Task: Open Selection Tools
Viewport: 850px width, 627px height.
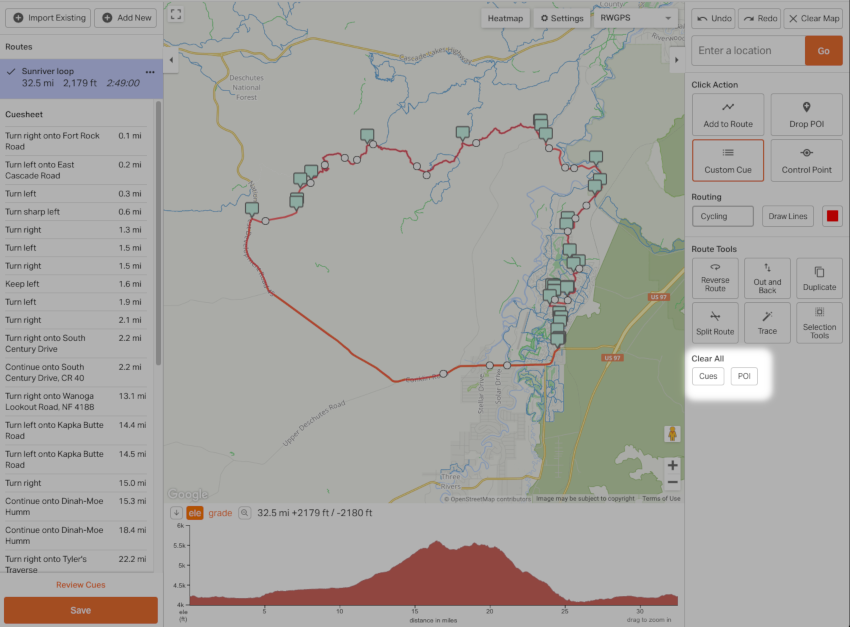Action: coord(819,323)
